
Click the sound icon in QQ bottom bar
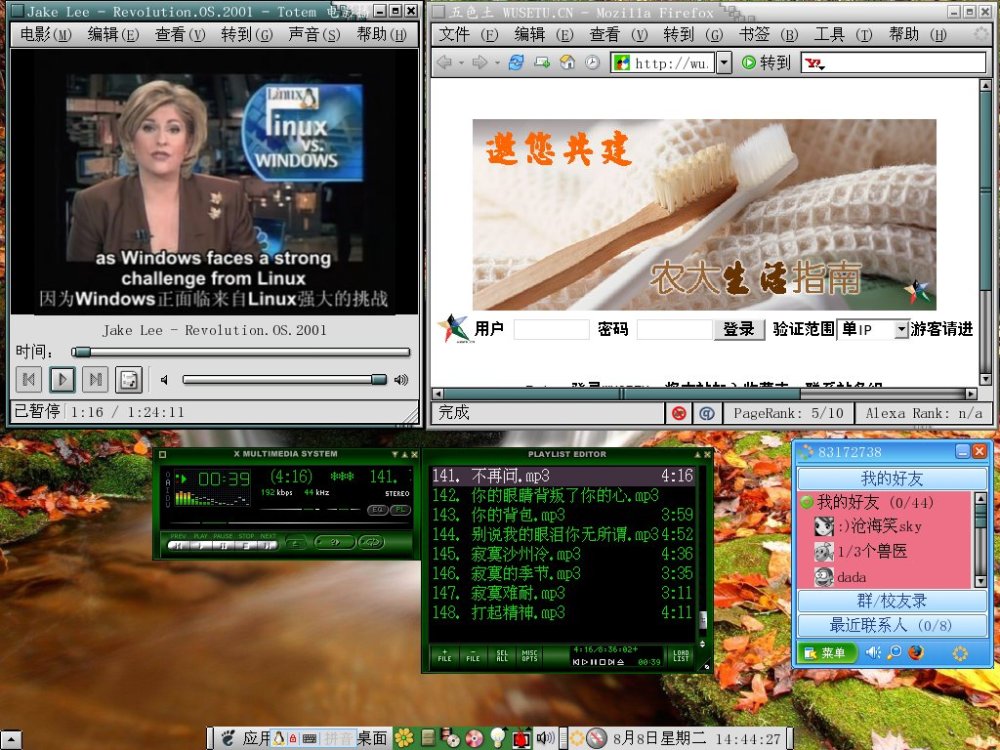pyautogui.click(x=873, y=652)
